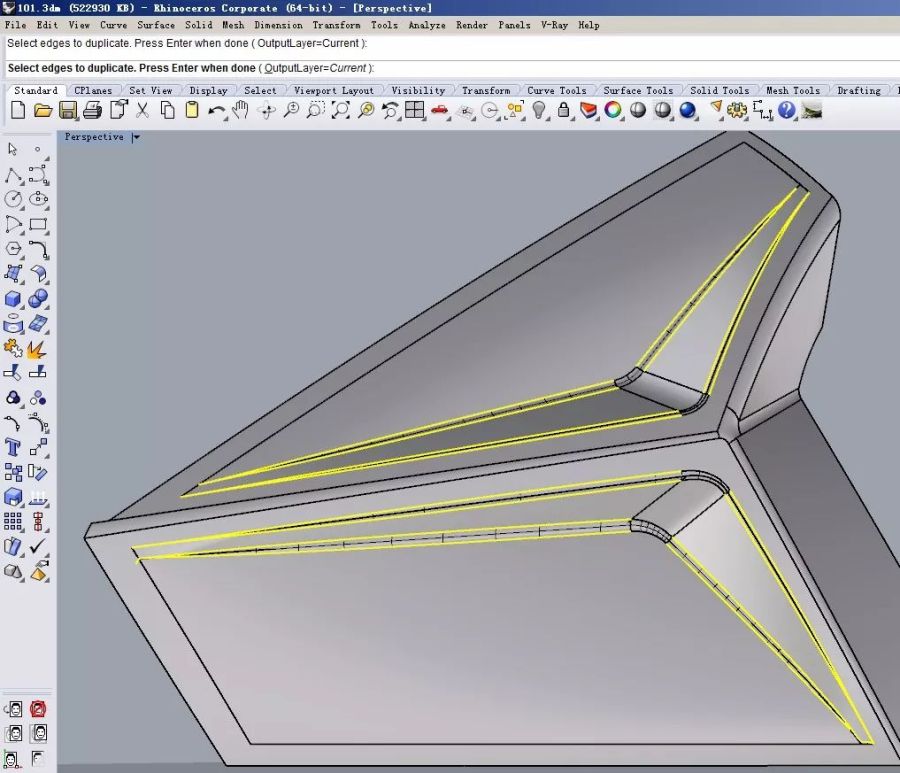Screen dimensions: 900x773
Task: Open the Analyze menu
Action: tap(426, 25)
